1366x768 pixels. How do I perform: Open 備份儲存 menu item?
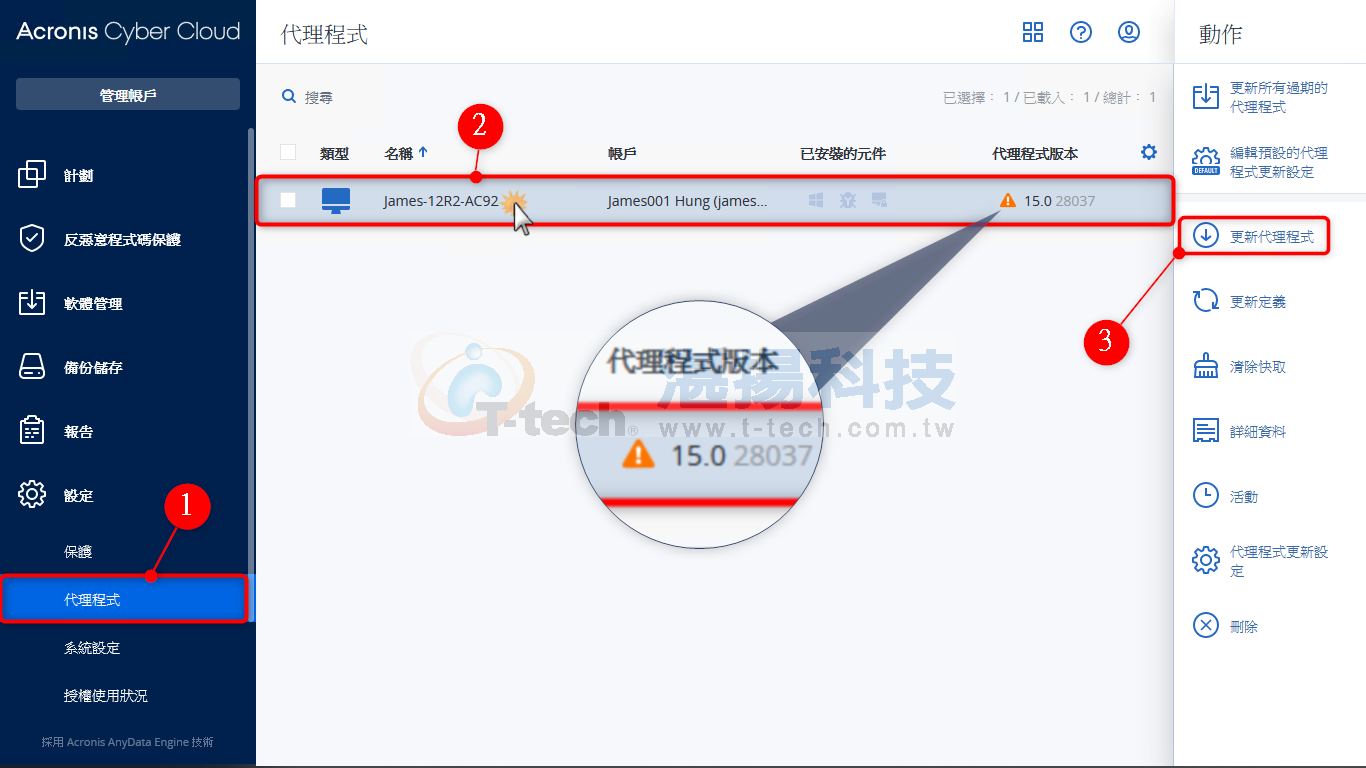pos(93,368)
